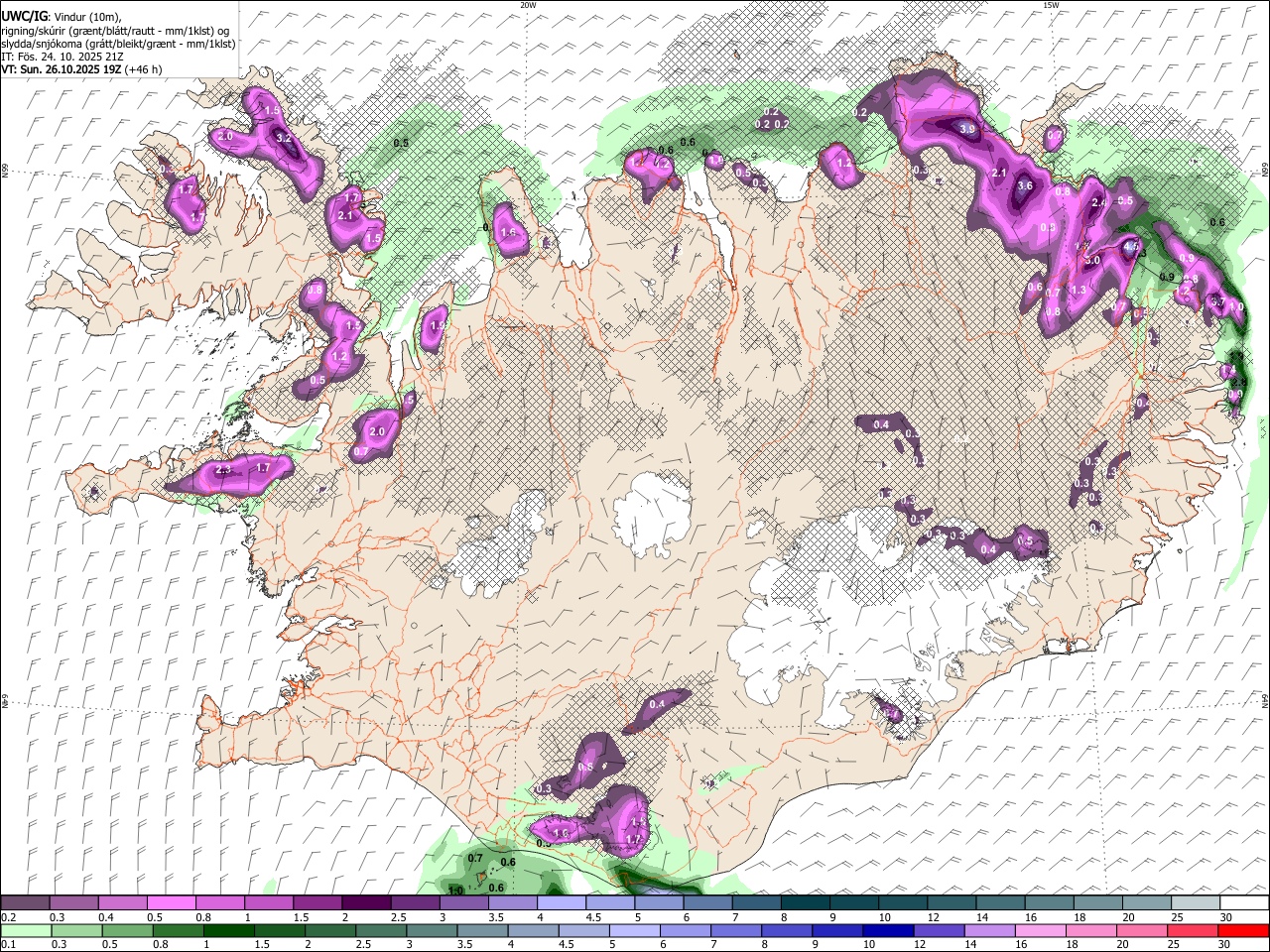Click the 2.4 value in the northeast

pos(1099,202)
